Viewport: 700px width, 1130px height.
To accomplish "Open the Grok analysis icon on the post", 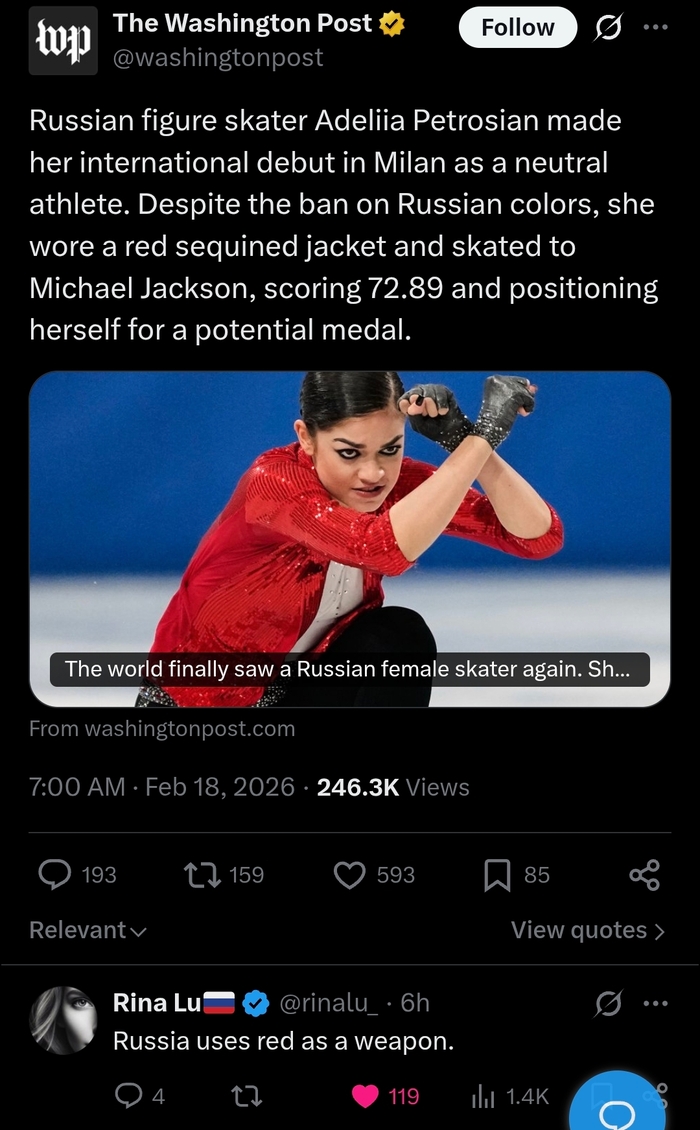I will click(x=608, y=27).
